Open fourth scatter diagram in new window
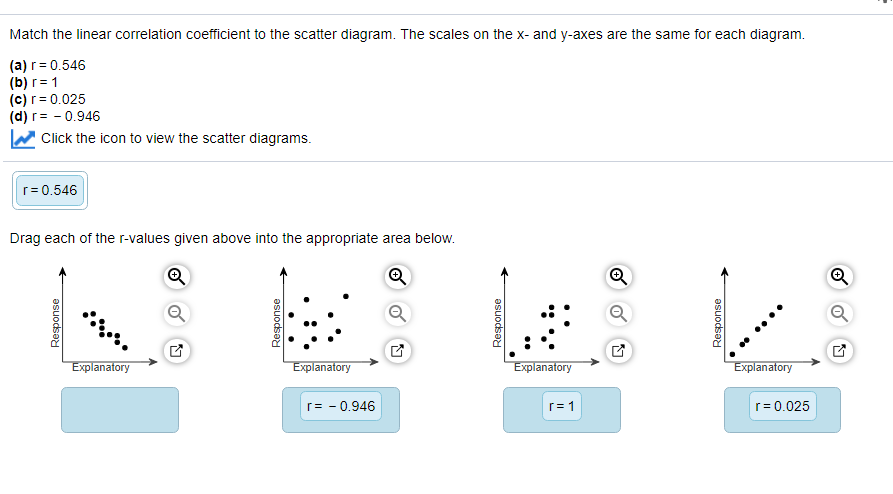The image size is (893, 494). (839, 350)
